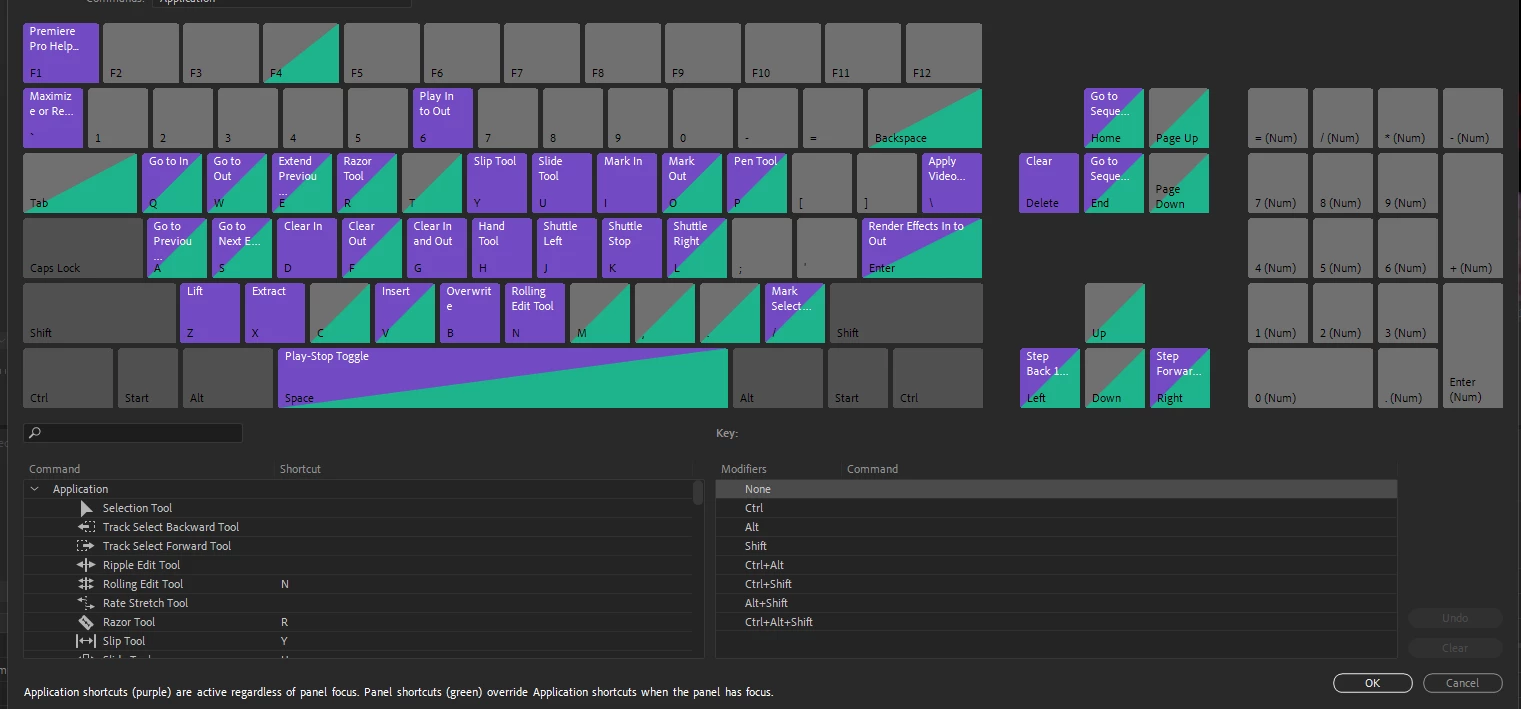The width and height of the screenshot is (1521, 709).
Task: Click the Slip Tool icon in command list
Action: (x=86, y=641)
